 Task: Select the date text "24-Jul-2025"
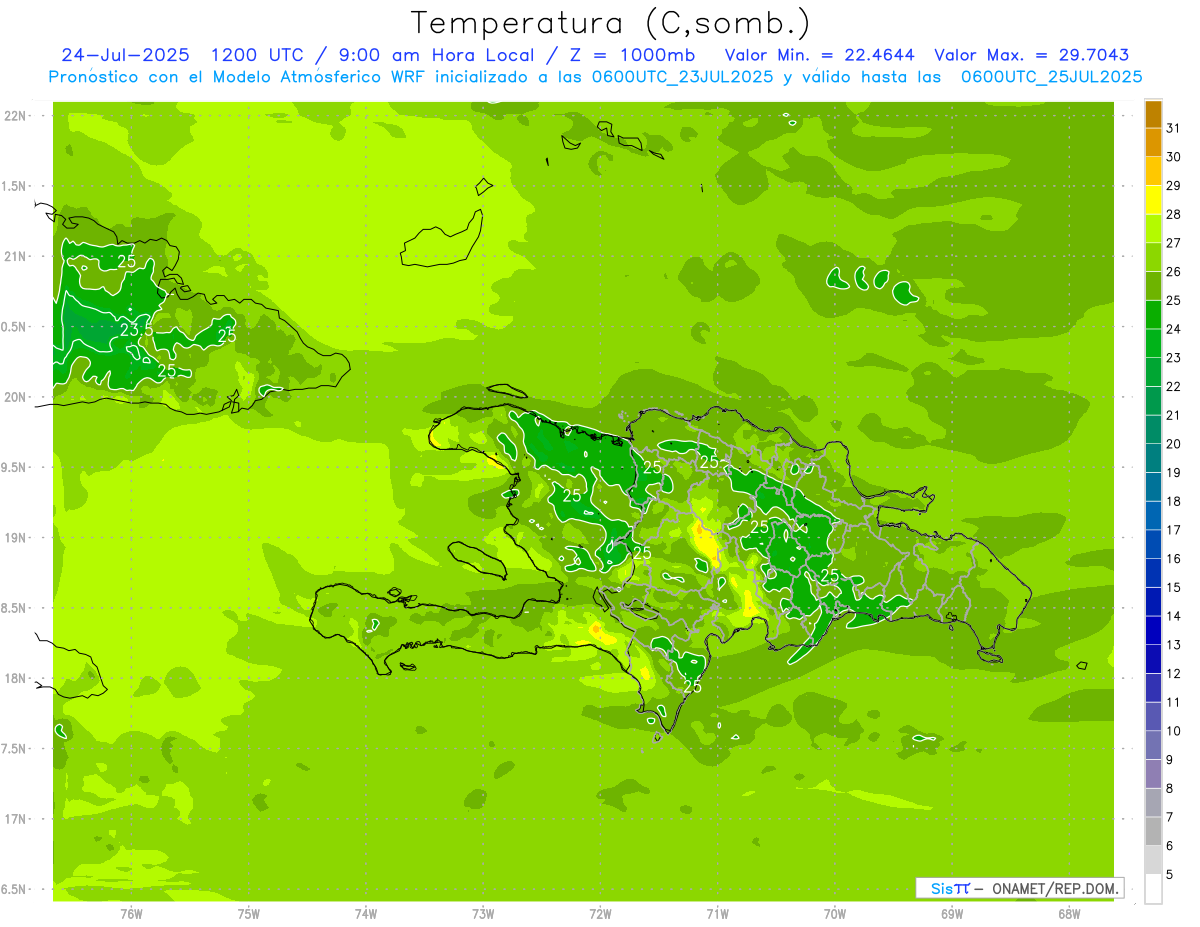(x=127, y=55)
